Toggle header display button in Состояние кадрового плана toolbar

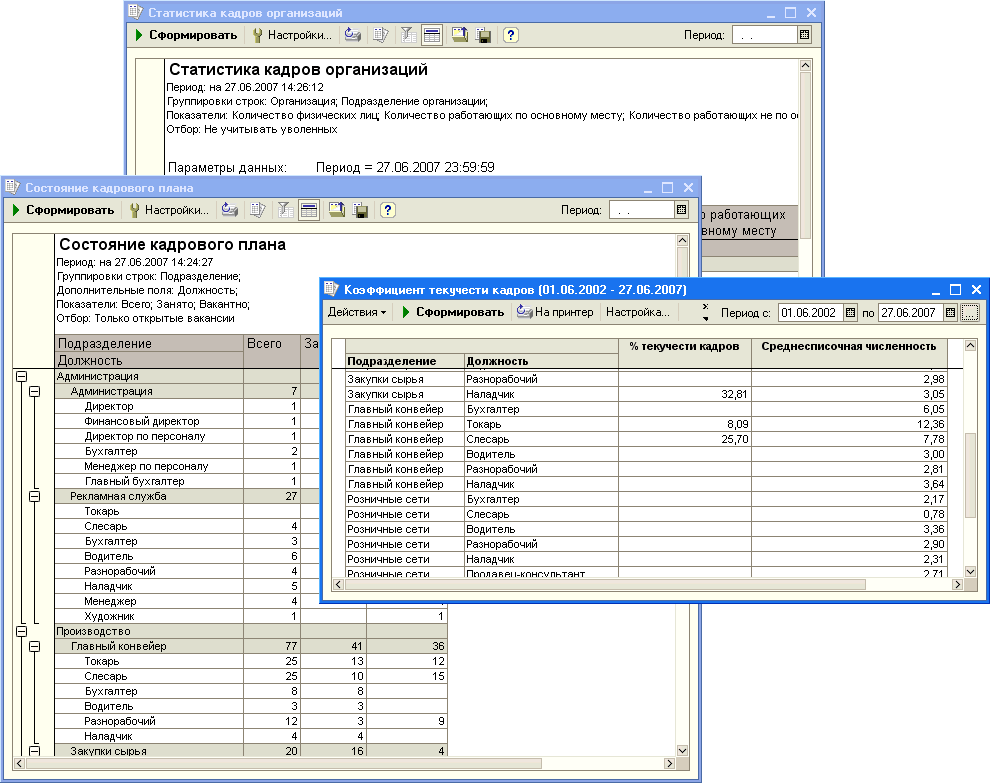(309, 210)
